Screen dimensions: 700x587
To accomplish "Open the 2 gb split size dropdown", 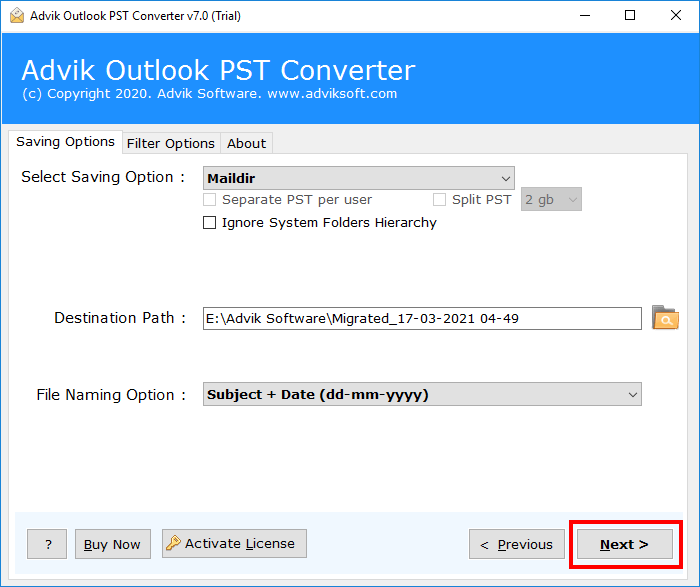I will click(551, 199).
